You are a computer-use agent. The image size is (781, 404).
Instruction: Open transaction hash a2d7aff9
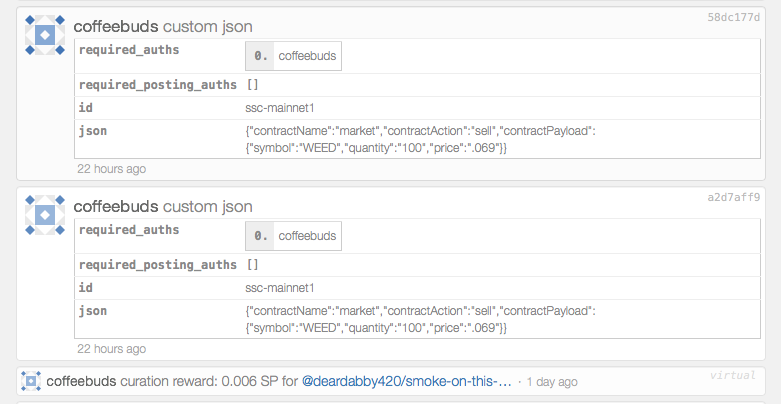pos(734,197)
